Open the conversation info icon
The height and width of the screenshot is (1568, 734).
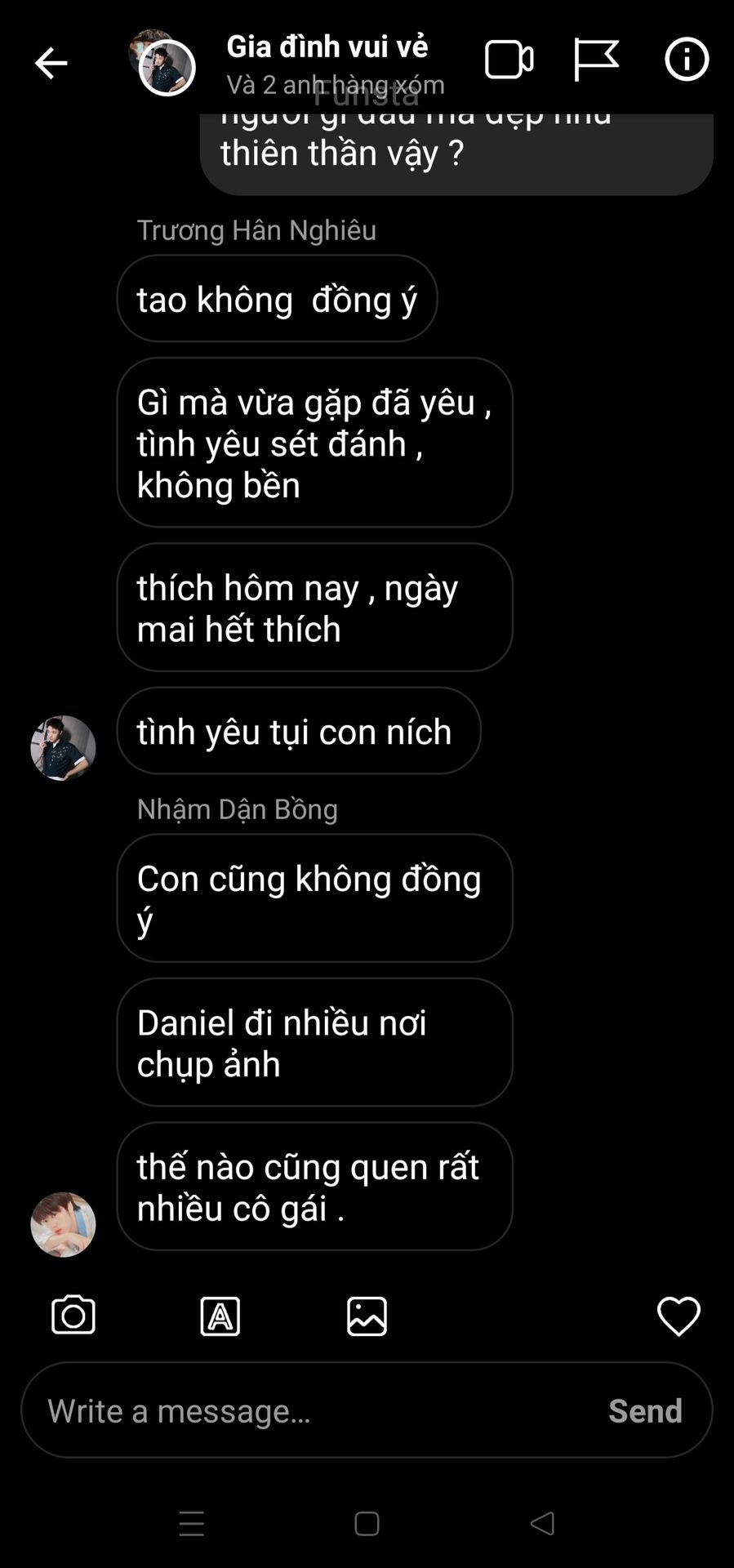[x=687, y=60]
